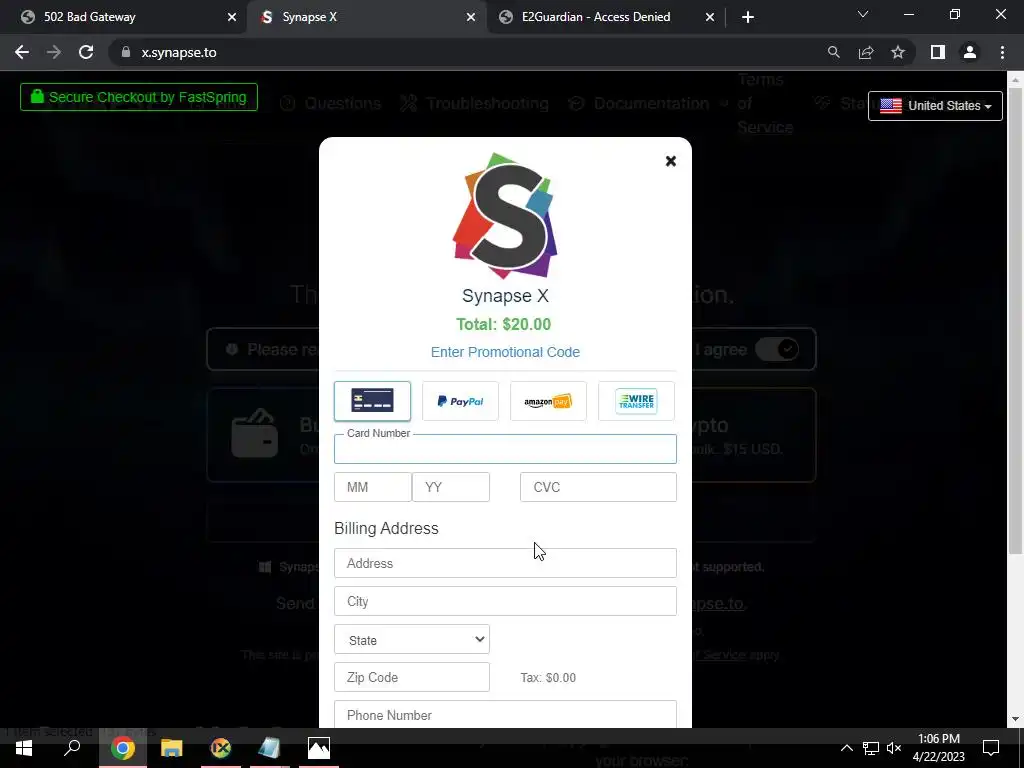This screenshot has width=1024, height=768.
Task: Choose Wire Transfer as payment method
Action: 636,401
